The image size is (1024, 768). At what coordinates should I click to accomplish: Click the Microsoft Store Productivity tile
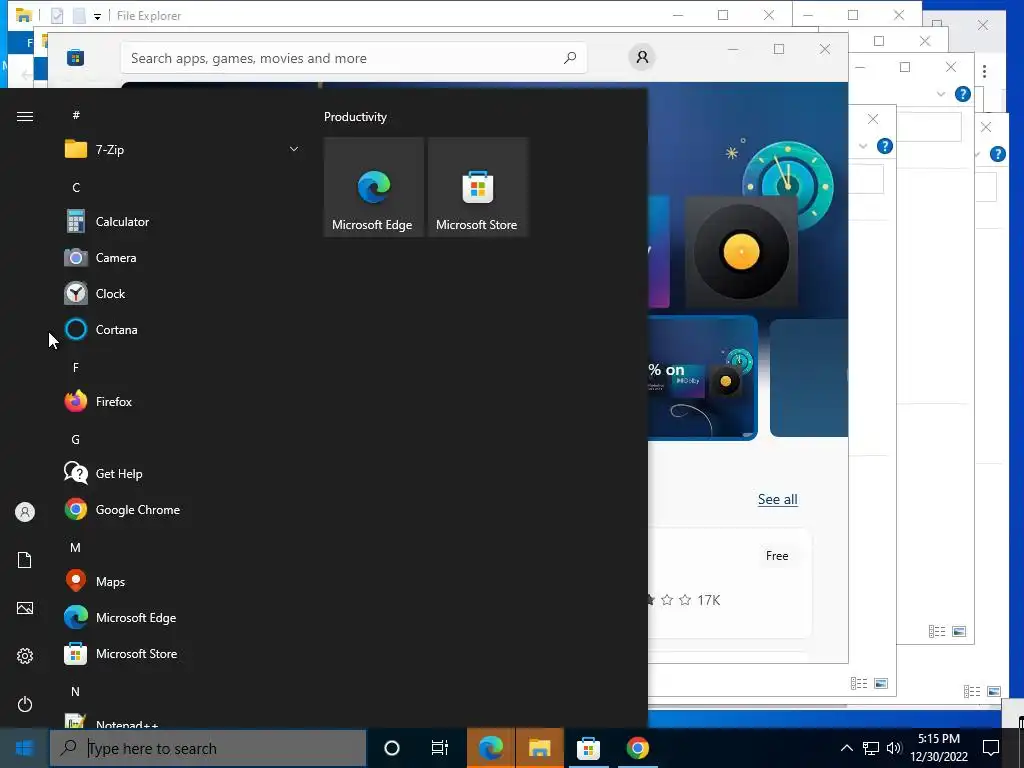(x=477, y=187)
